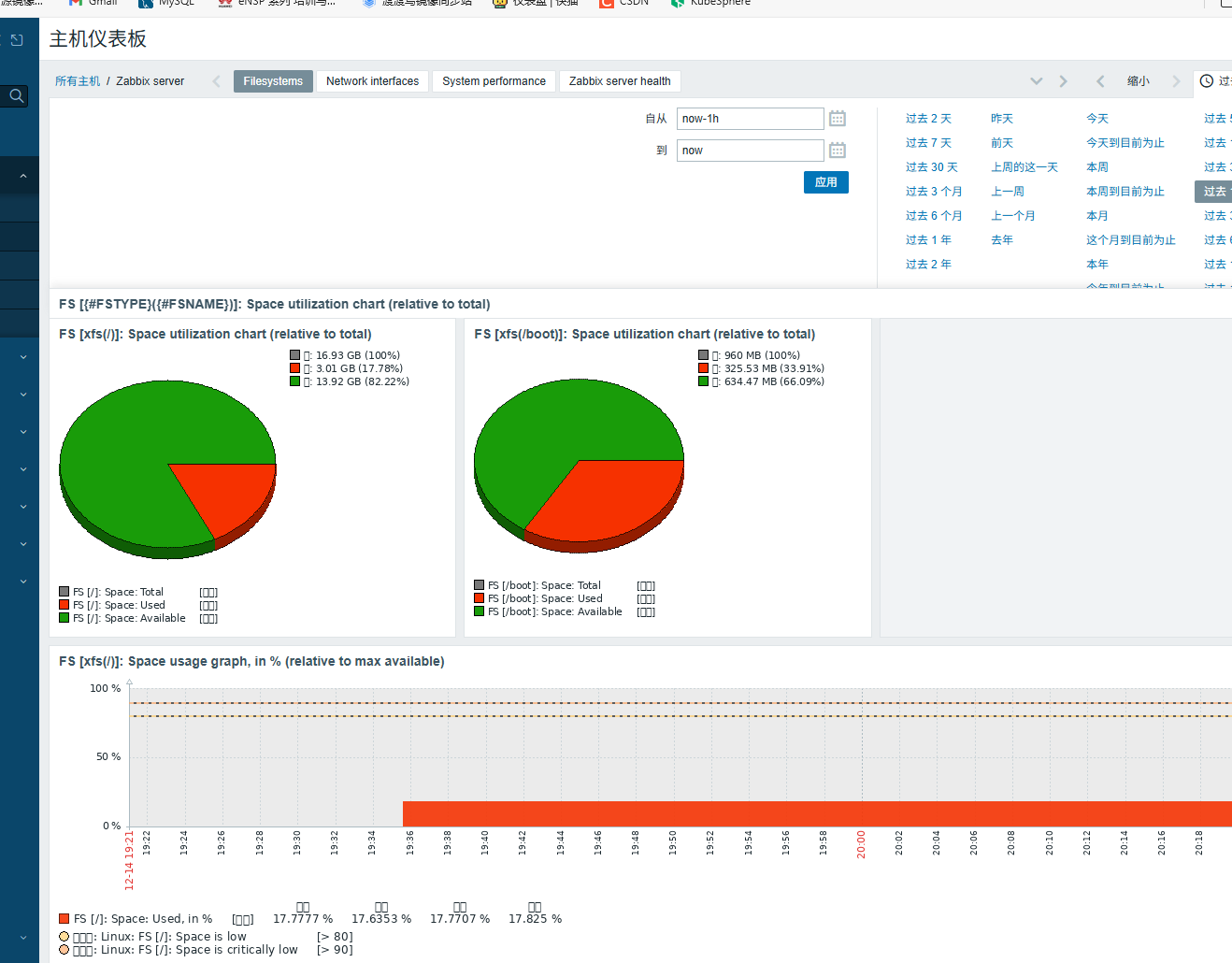Select the 过去 2 天 time range
This screenshot has height=963, width=1232.
pyautogui.click(x=928, y=119)
